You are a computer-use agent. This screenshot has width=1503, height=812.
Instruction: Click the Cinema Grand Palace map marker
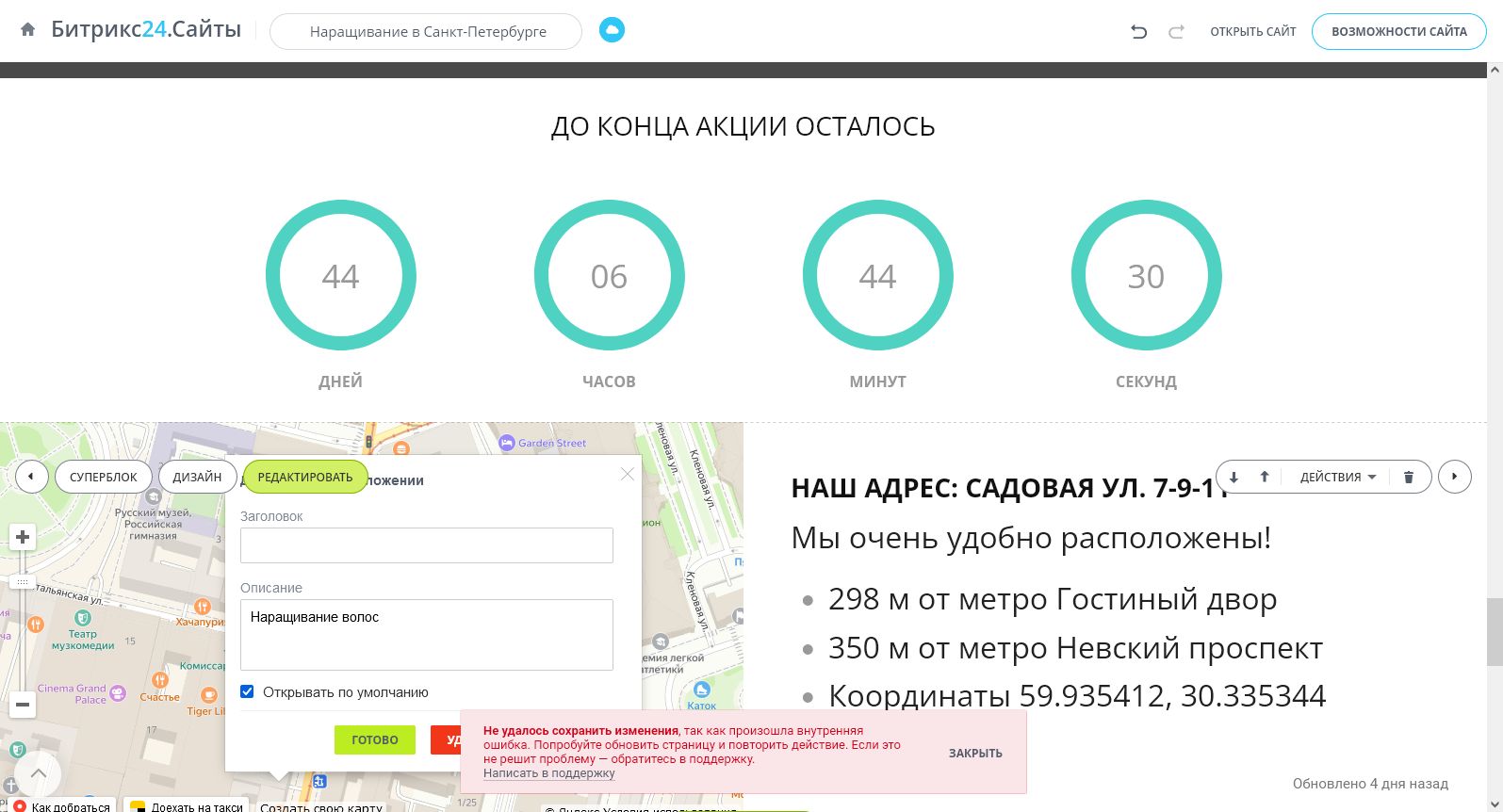[118, 693]
